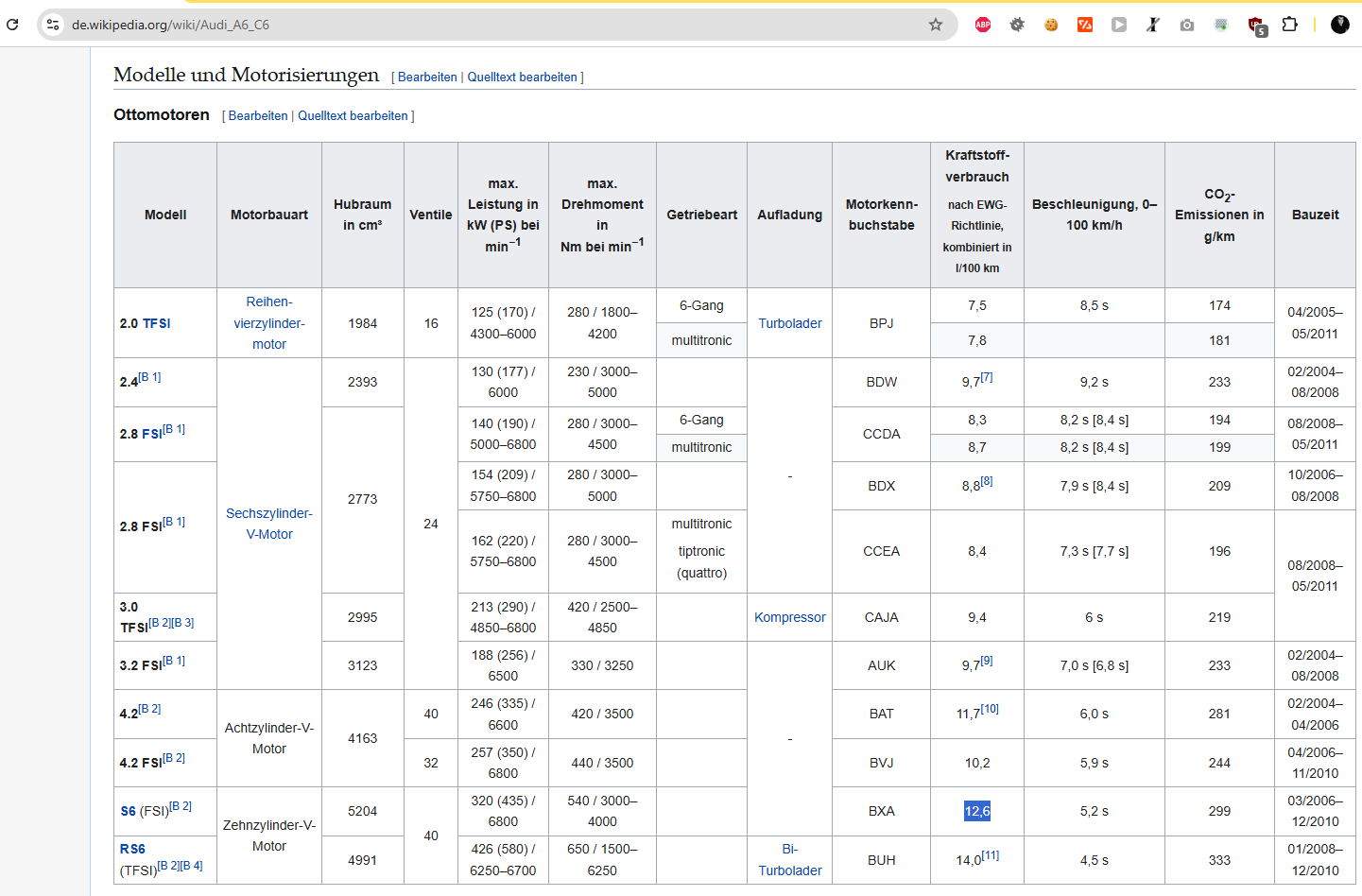
Task: Click the 426 (580) / 6250–6700 power cell
Action: tap(504, 860)
